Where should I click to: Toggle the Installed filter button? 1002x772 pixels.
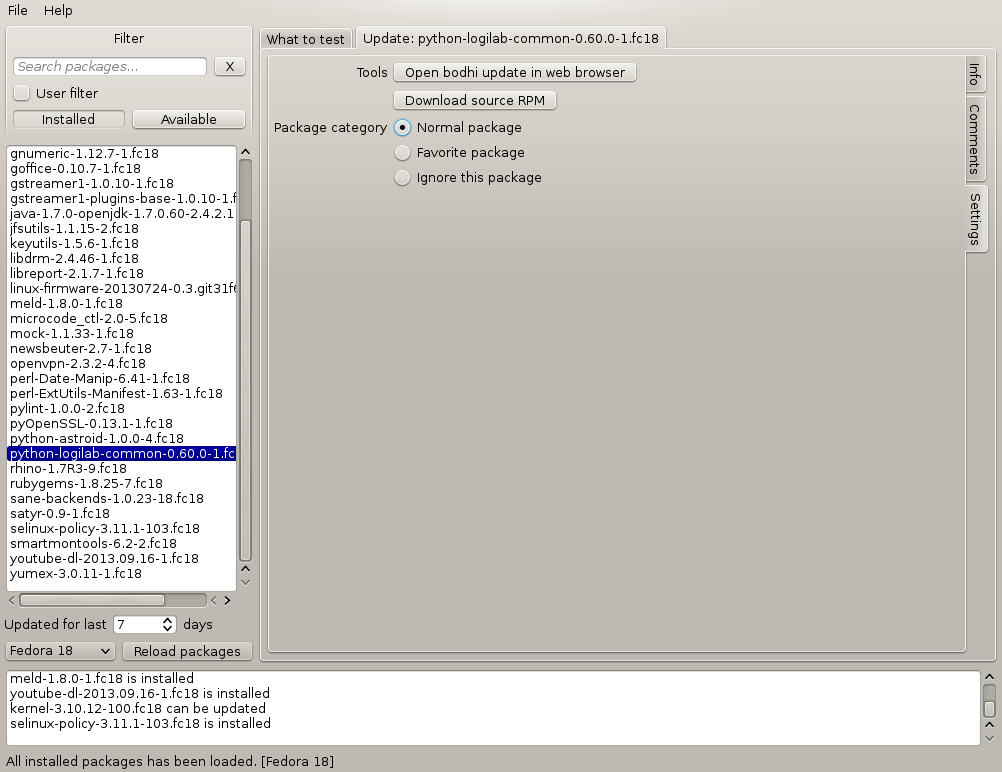[x=68, y=120]
